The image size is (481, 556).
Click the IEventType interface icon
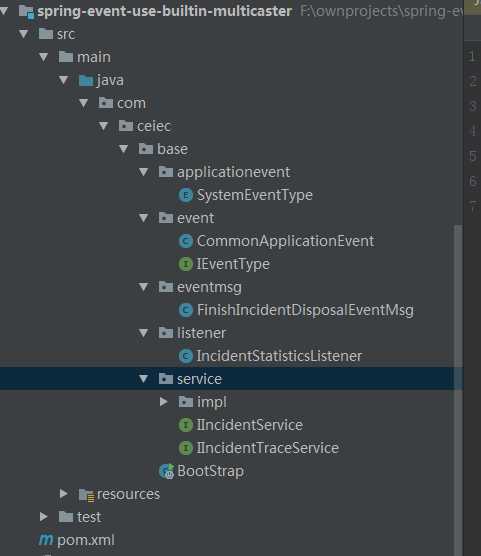click(x=186, y=264)
